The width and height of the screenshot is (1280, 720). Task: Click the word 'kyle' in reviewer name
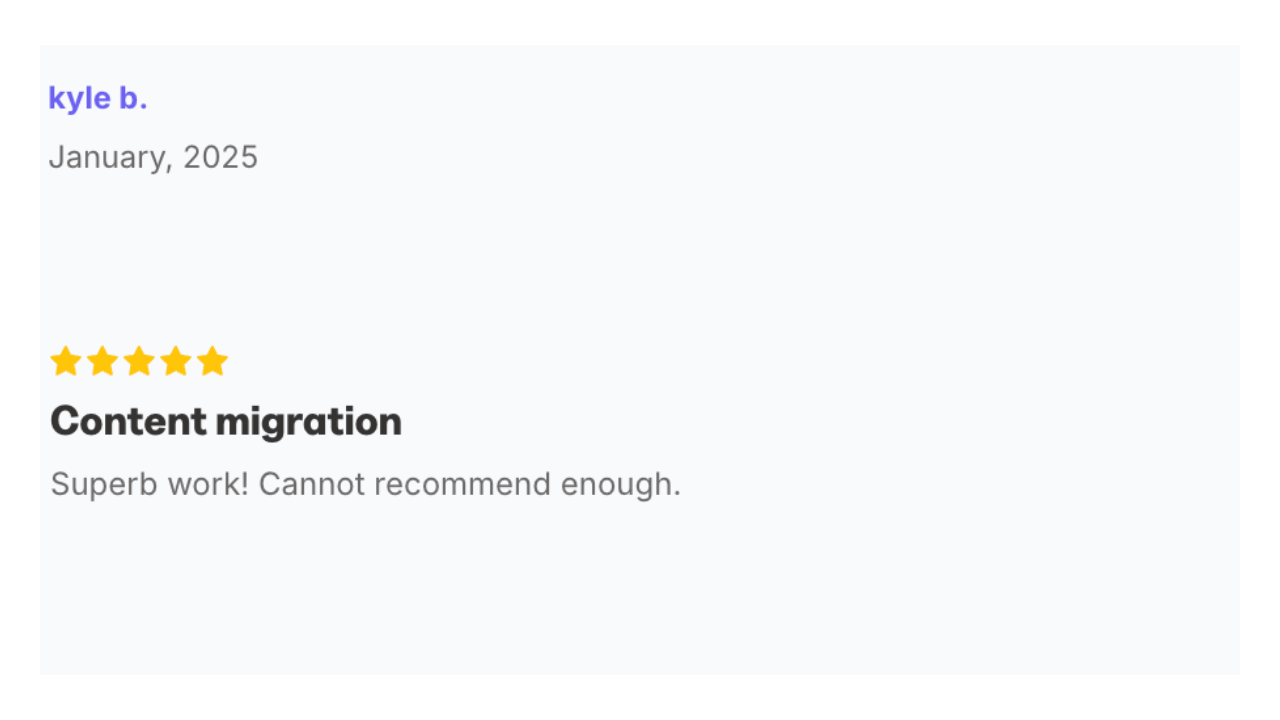(79, 98)
